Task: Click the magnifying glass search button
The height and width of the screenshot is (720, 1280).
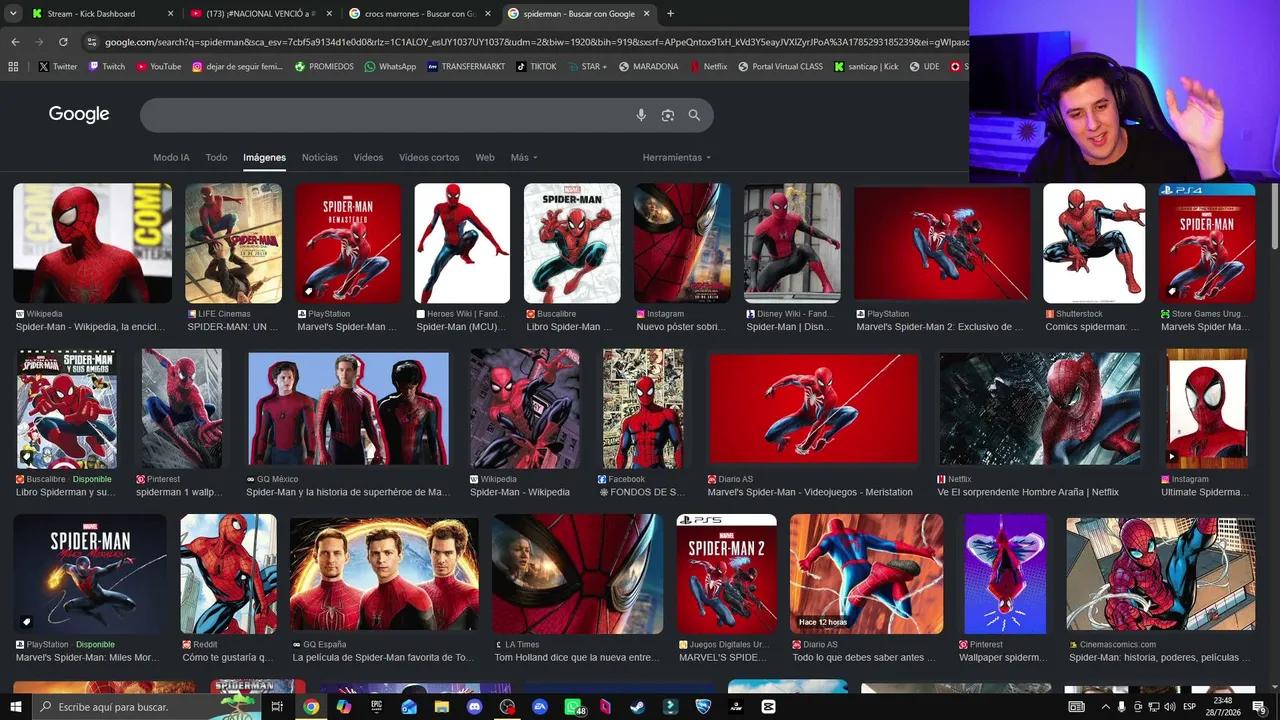Action: 694,115
